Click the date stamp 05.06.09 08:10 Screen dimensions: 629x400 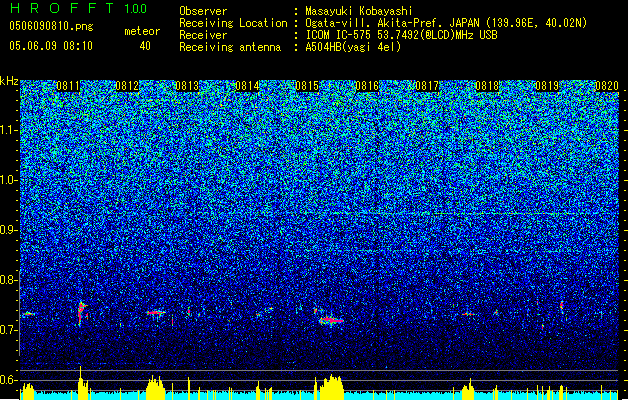pos(51,45)
